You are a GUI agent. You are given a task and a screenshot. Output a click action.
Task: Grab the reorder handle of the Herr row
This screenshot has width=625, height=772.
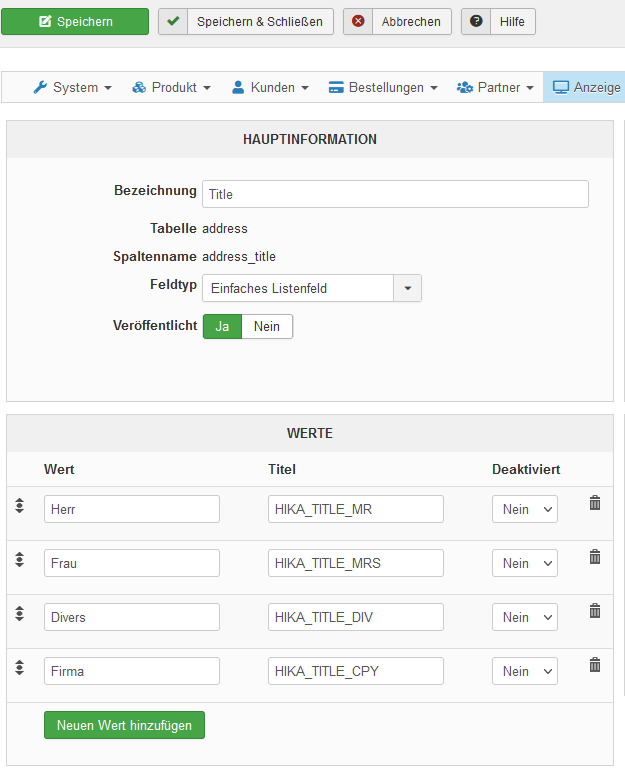[x=20, y=506]
